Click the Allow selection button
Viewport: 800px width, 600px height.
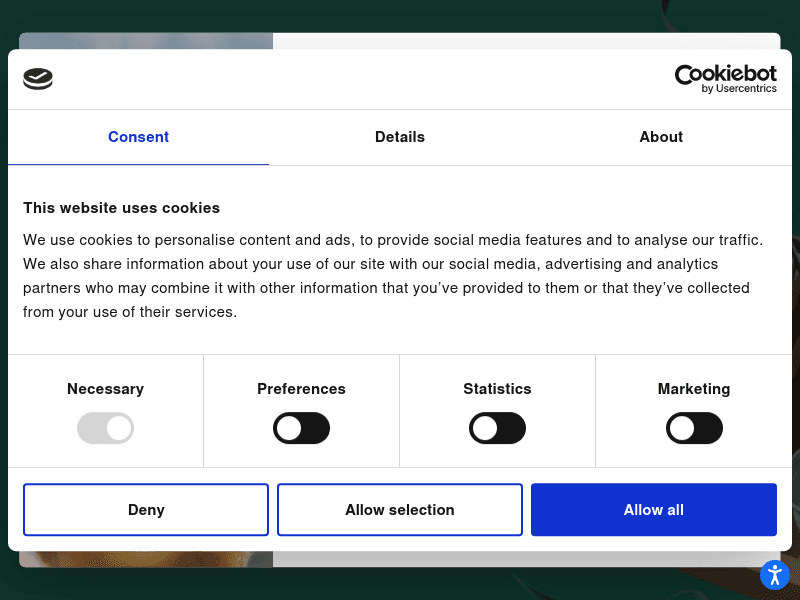click(400, 510)
